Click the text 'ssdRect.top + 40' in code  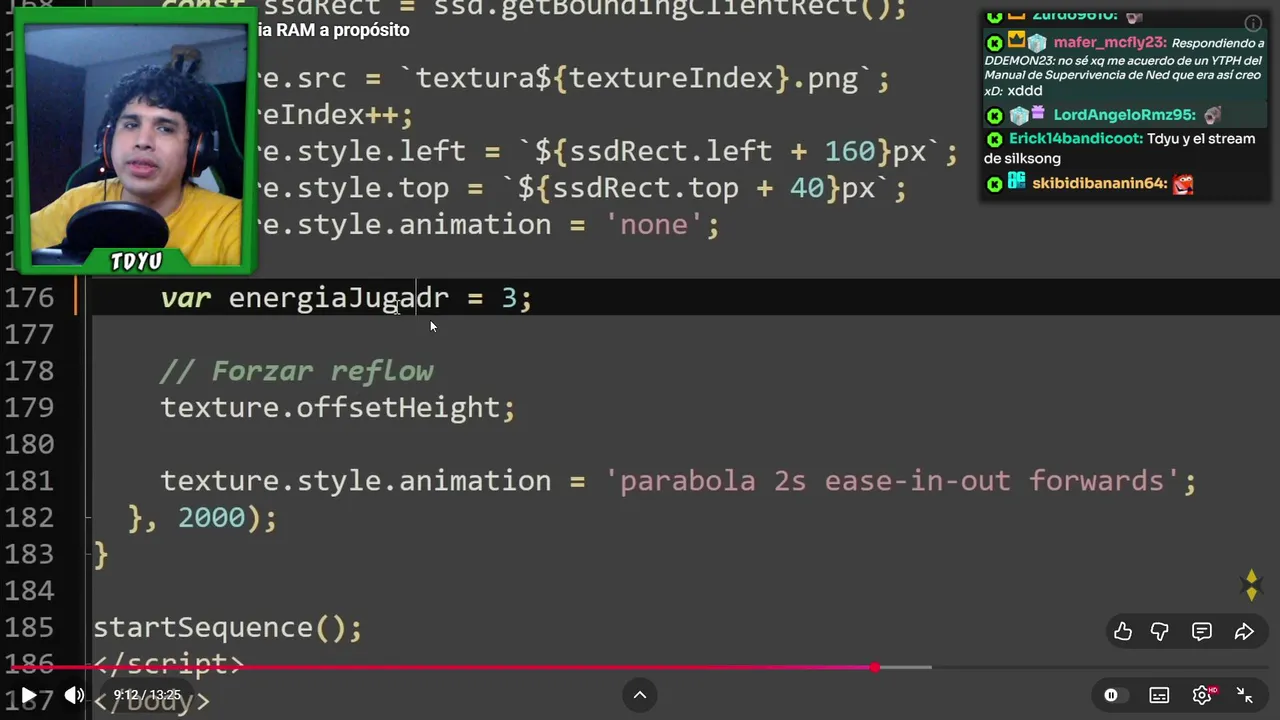click(x=688, y=188)
